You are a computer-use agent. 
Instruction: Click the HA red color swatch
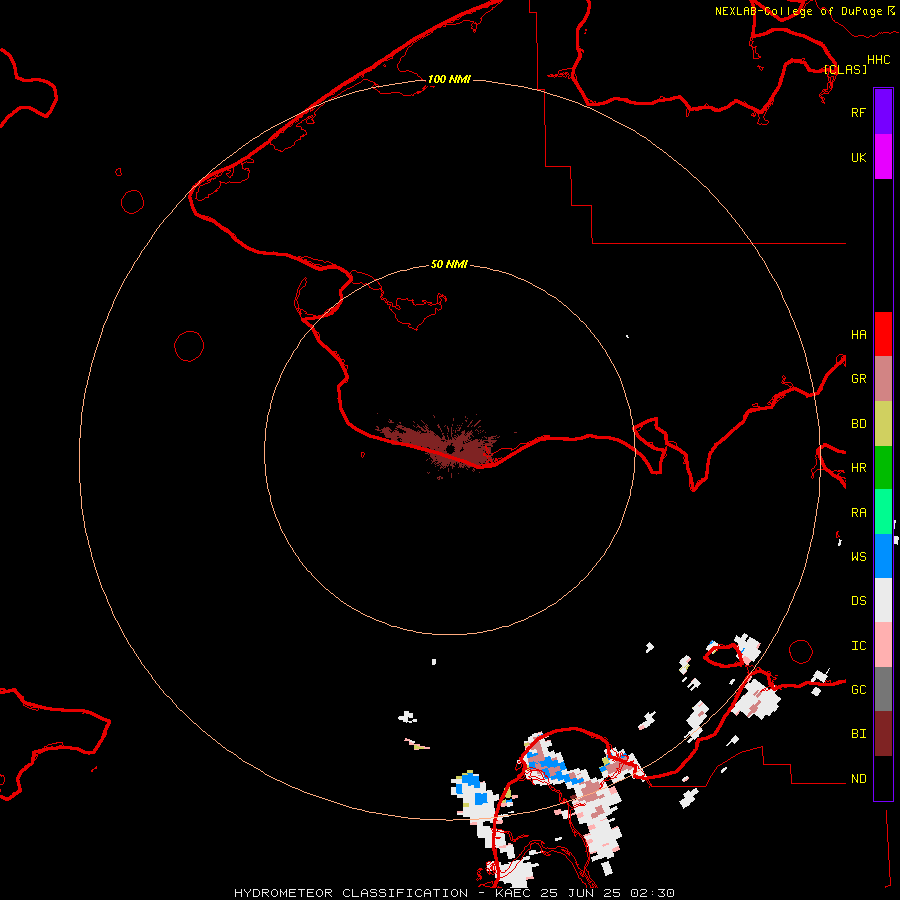click(x=883, y=334)
